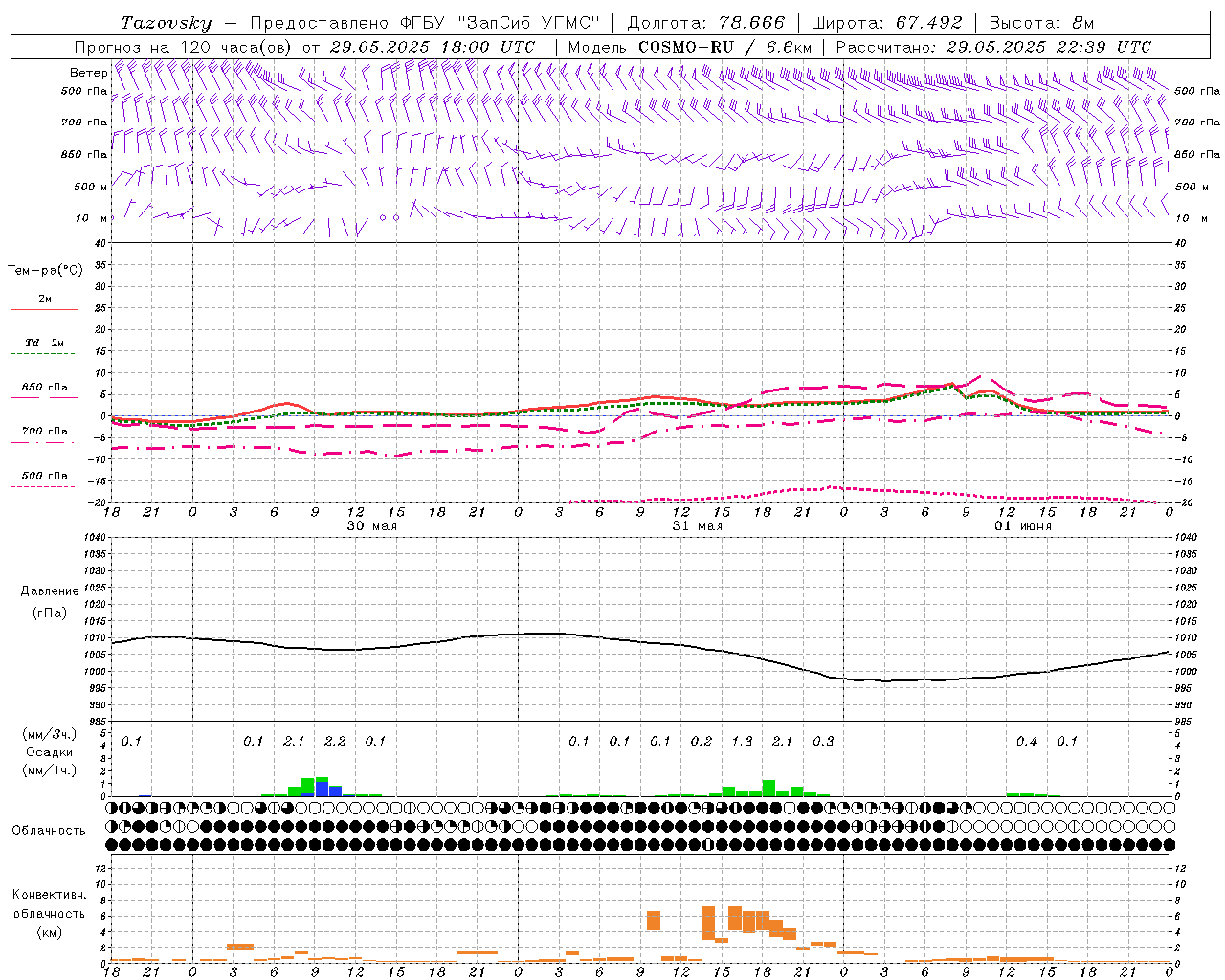
Task: Click the 0.2 precipitation total
Action: [x=702, y=742]
